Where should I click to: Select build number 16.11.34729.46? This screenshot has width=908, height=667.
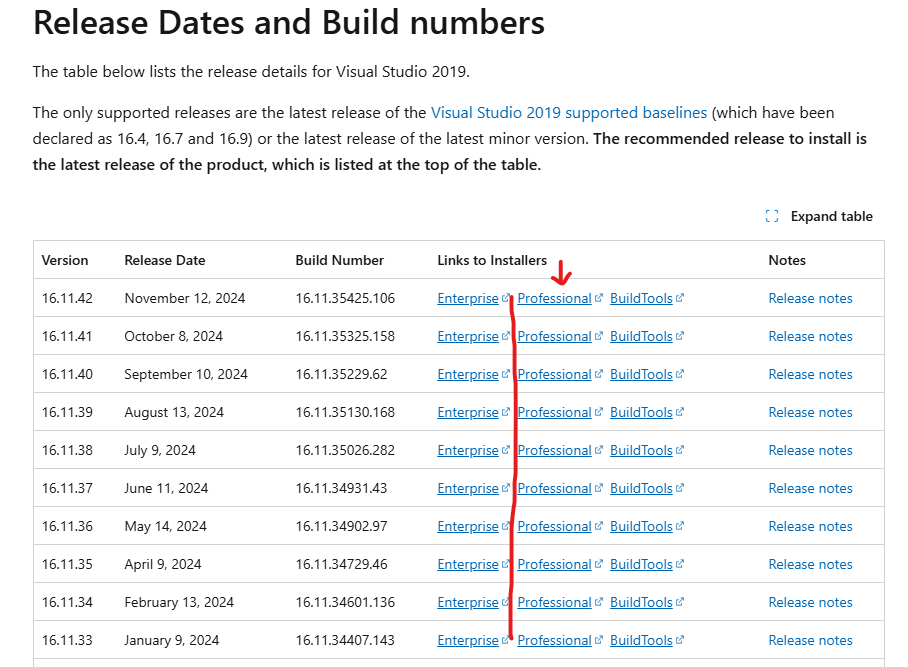pos(341,565)
